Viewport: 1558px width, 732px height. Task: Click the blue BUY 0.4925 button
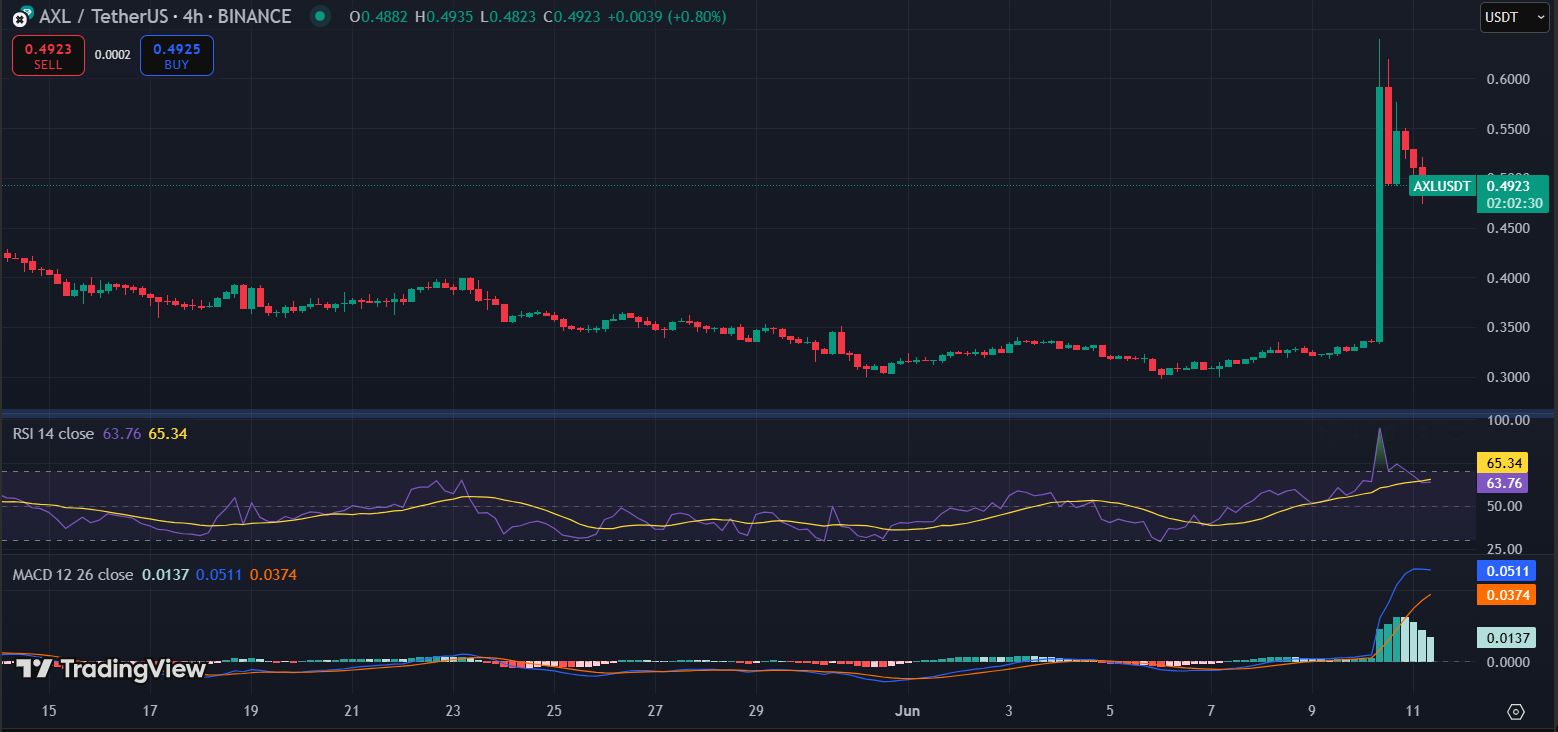[x=177, y=56]
